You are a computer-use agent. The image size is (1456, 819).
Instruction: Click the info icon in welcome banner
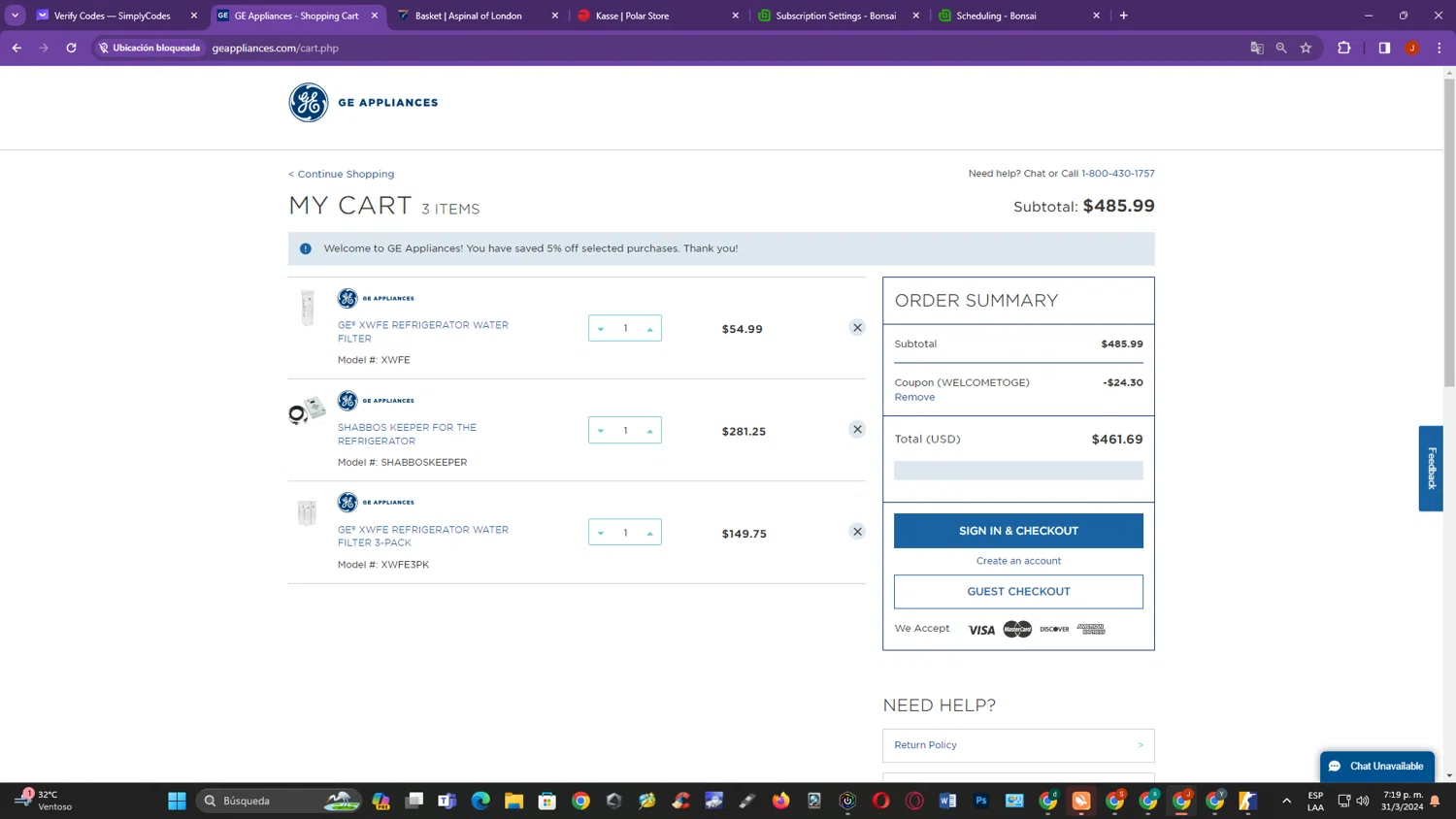(306, 248)
